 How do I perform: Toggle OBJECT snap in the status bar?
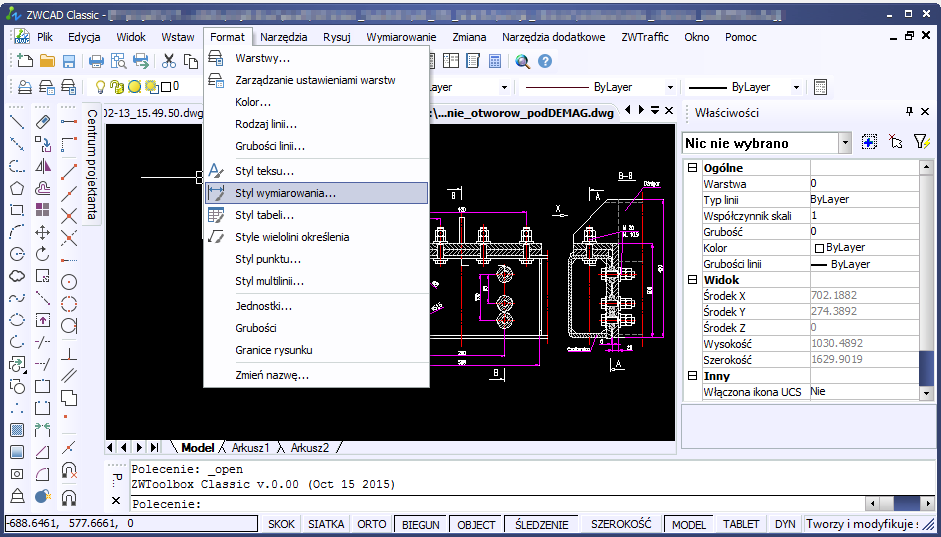[476, 524]
